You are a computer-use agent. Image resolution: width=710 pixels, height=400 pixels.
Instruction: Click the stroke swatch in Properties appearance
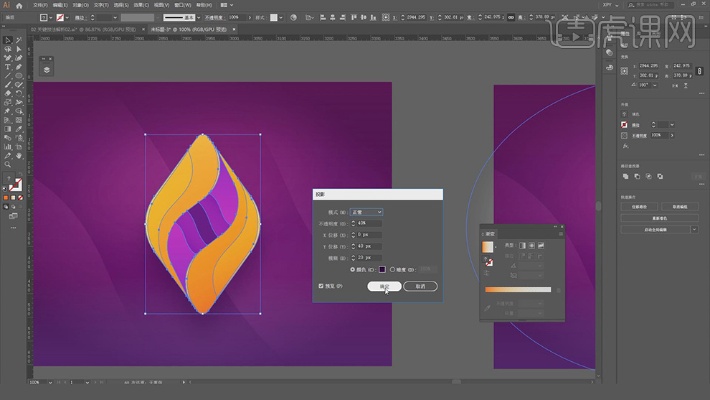point(624,125)
